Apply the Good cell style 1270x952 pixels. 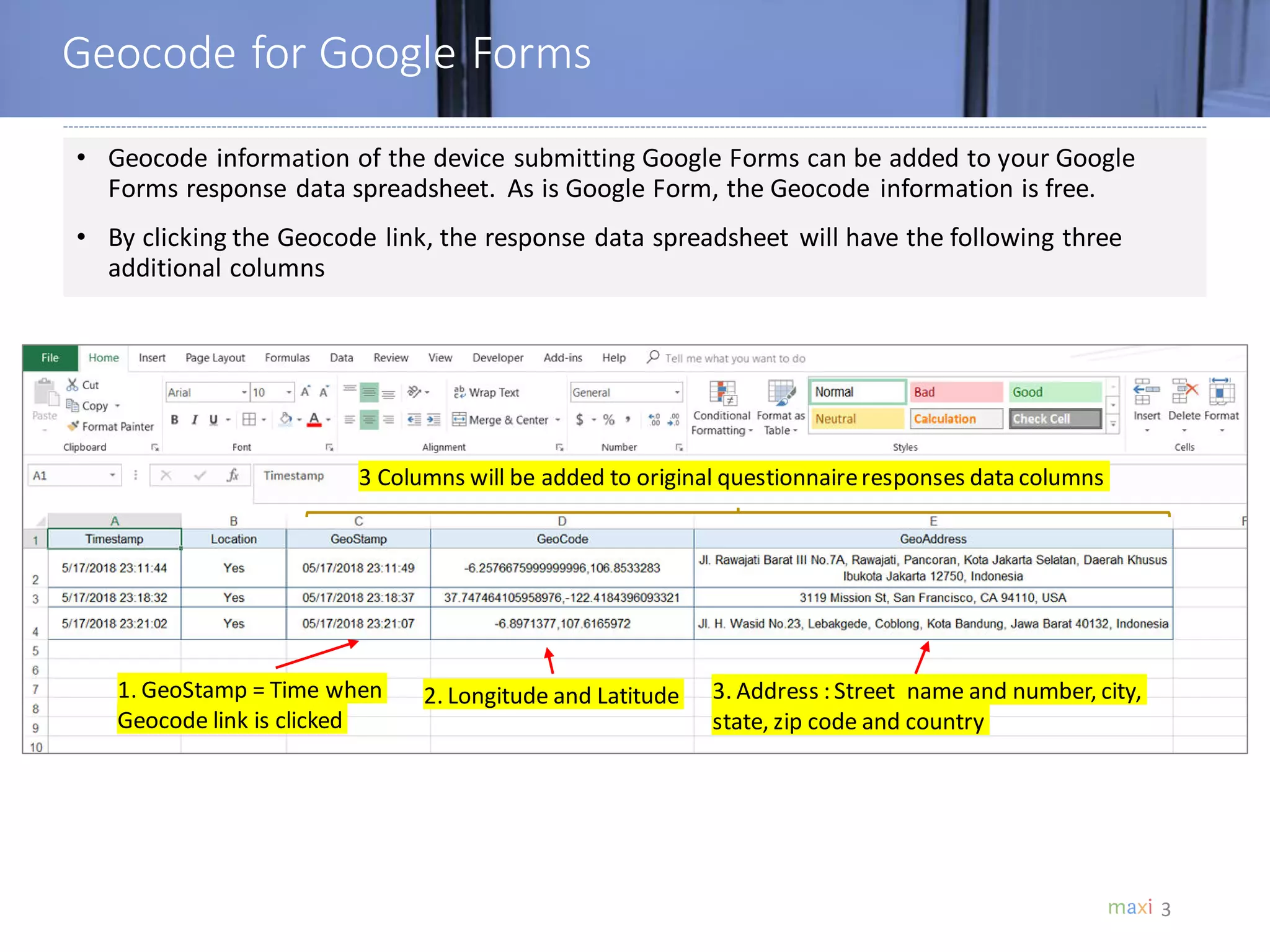[x=1055, y=392]
